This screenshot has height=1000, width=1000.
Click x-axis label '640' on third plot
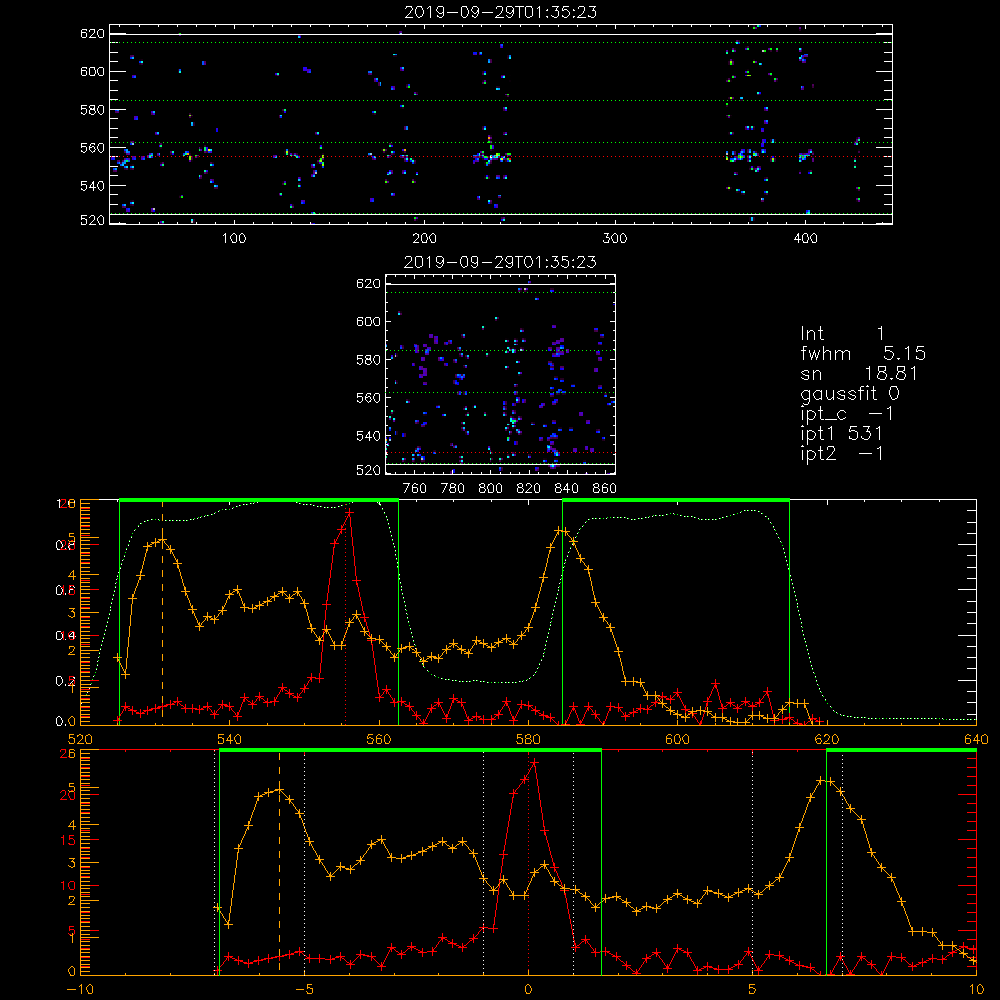(x=976, y=739)
